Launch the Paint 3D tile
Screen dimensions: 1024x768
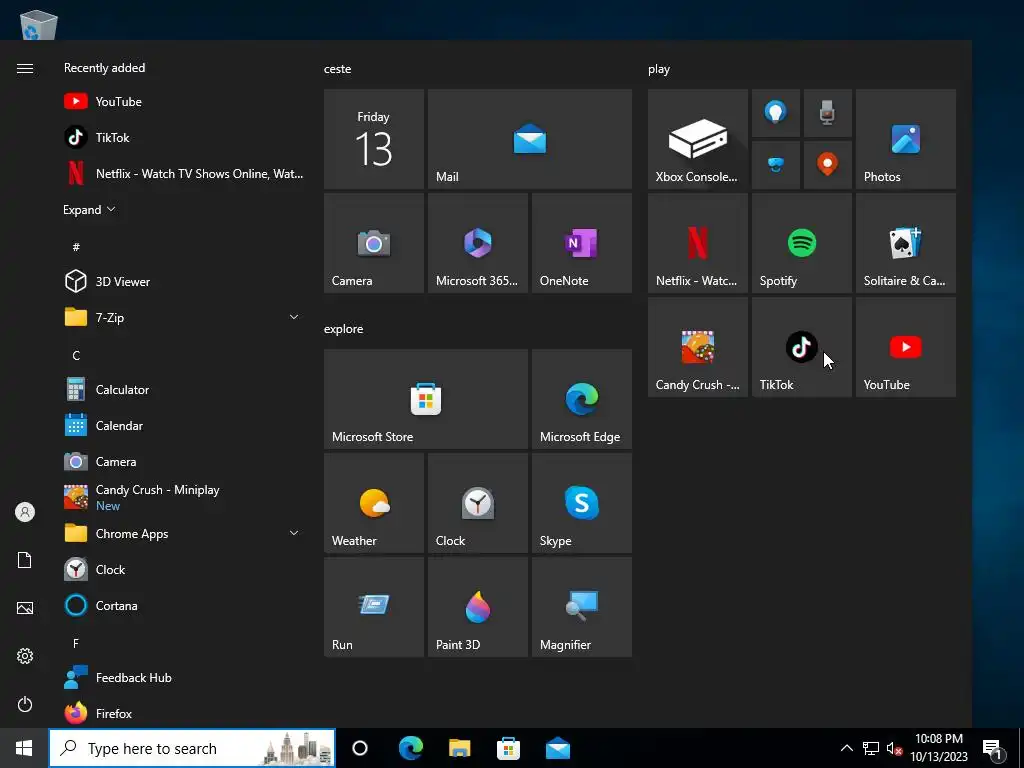coord(477,607)
